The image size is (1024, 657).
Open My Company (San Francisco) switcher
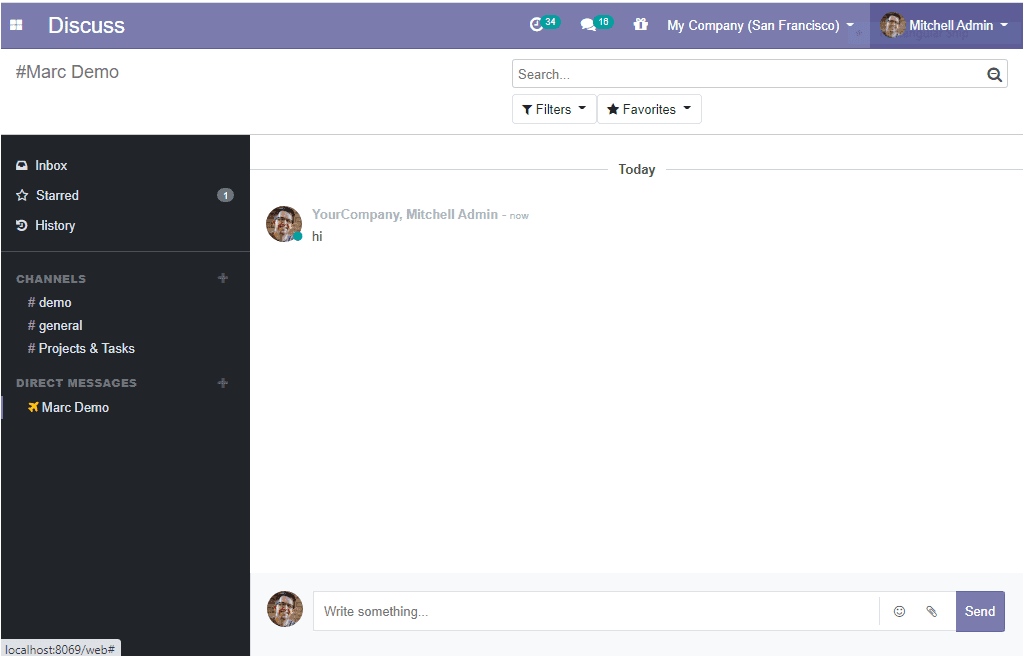760,25
